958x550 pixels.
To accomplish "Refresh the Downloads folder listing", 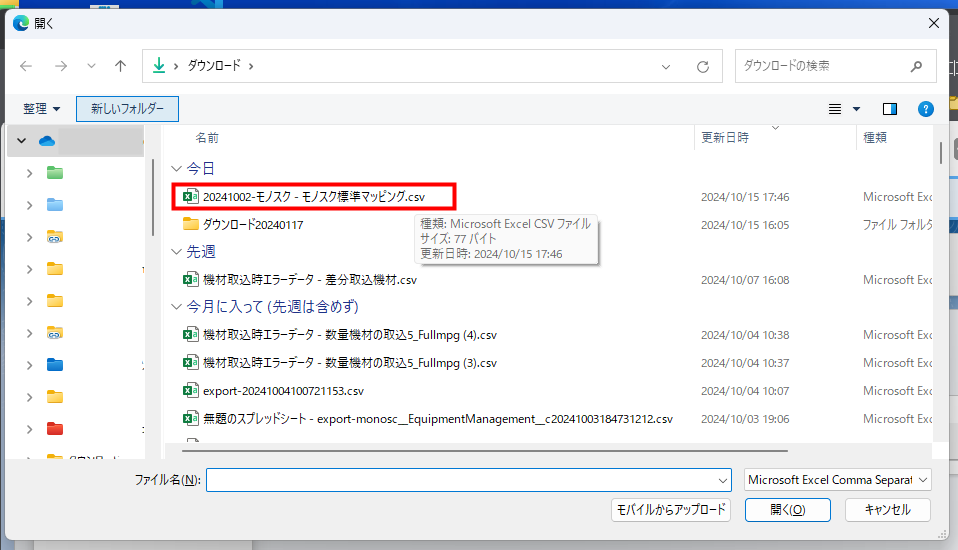I will 703,66.
